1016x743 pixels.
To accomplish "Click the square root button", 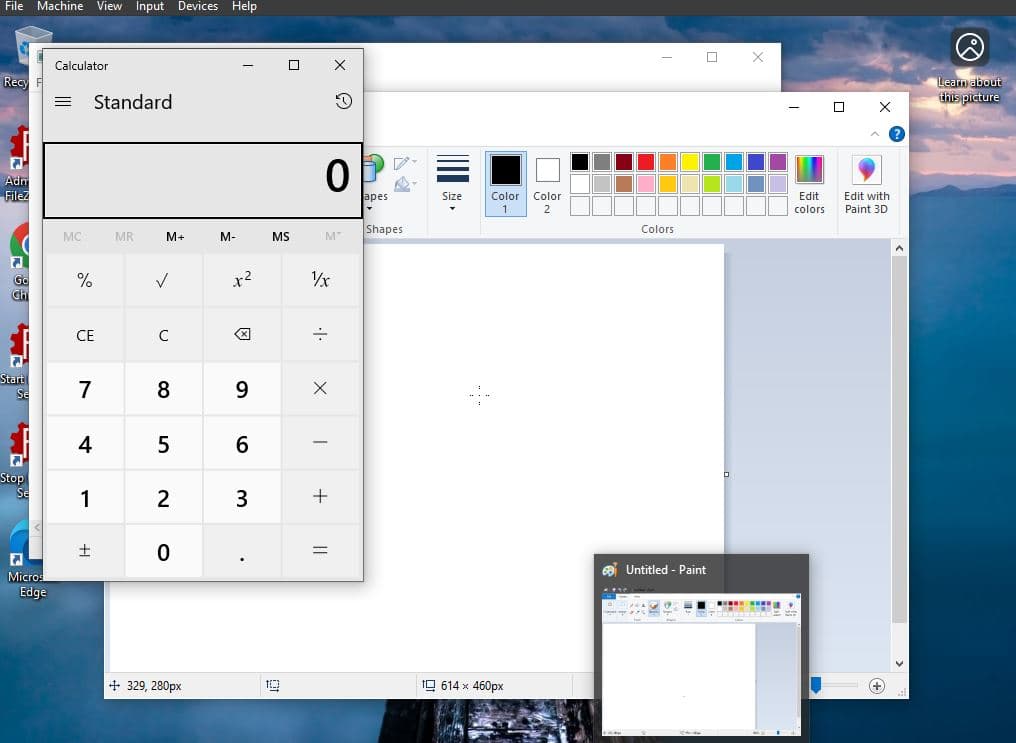I will point(163,281).
